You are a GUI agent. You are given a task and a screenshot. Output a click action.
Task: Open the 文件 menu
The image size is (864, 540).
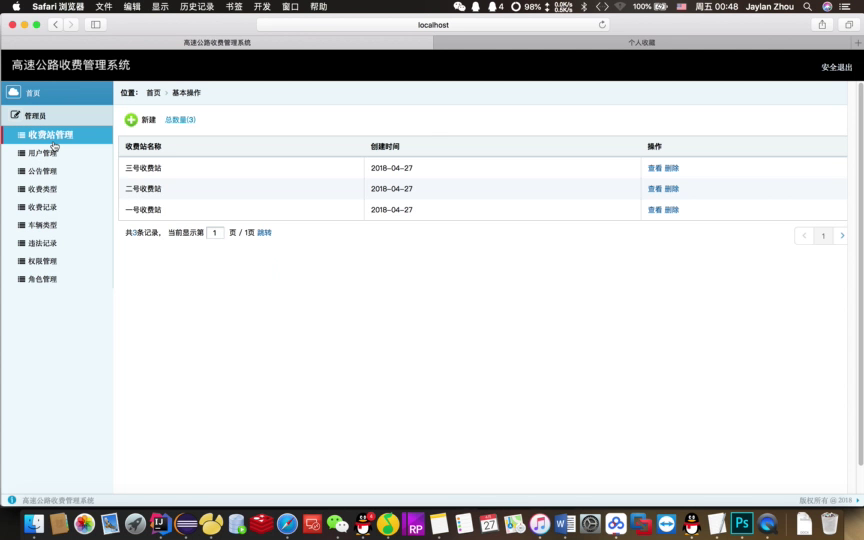coord(104,7)
